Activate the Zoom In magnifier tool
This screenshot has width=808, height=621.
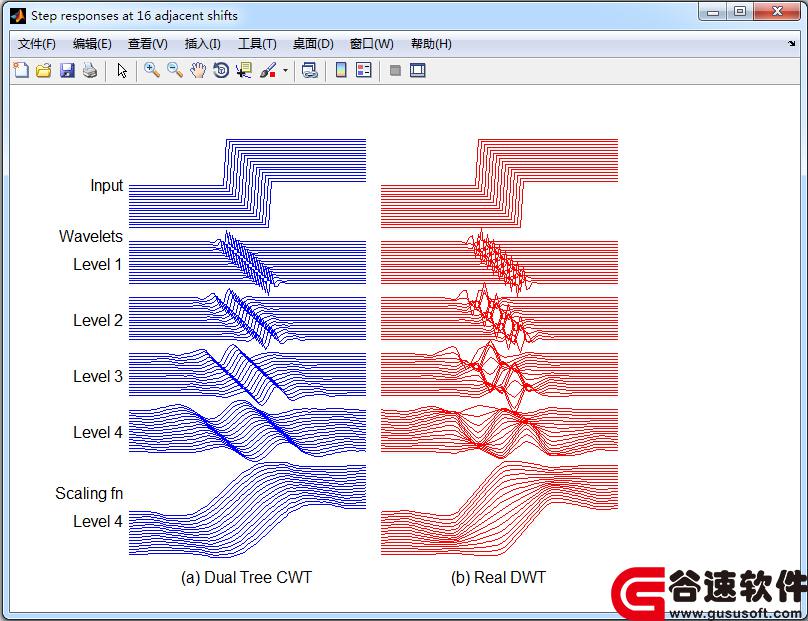(152, 70)
